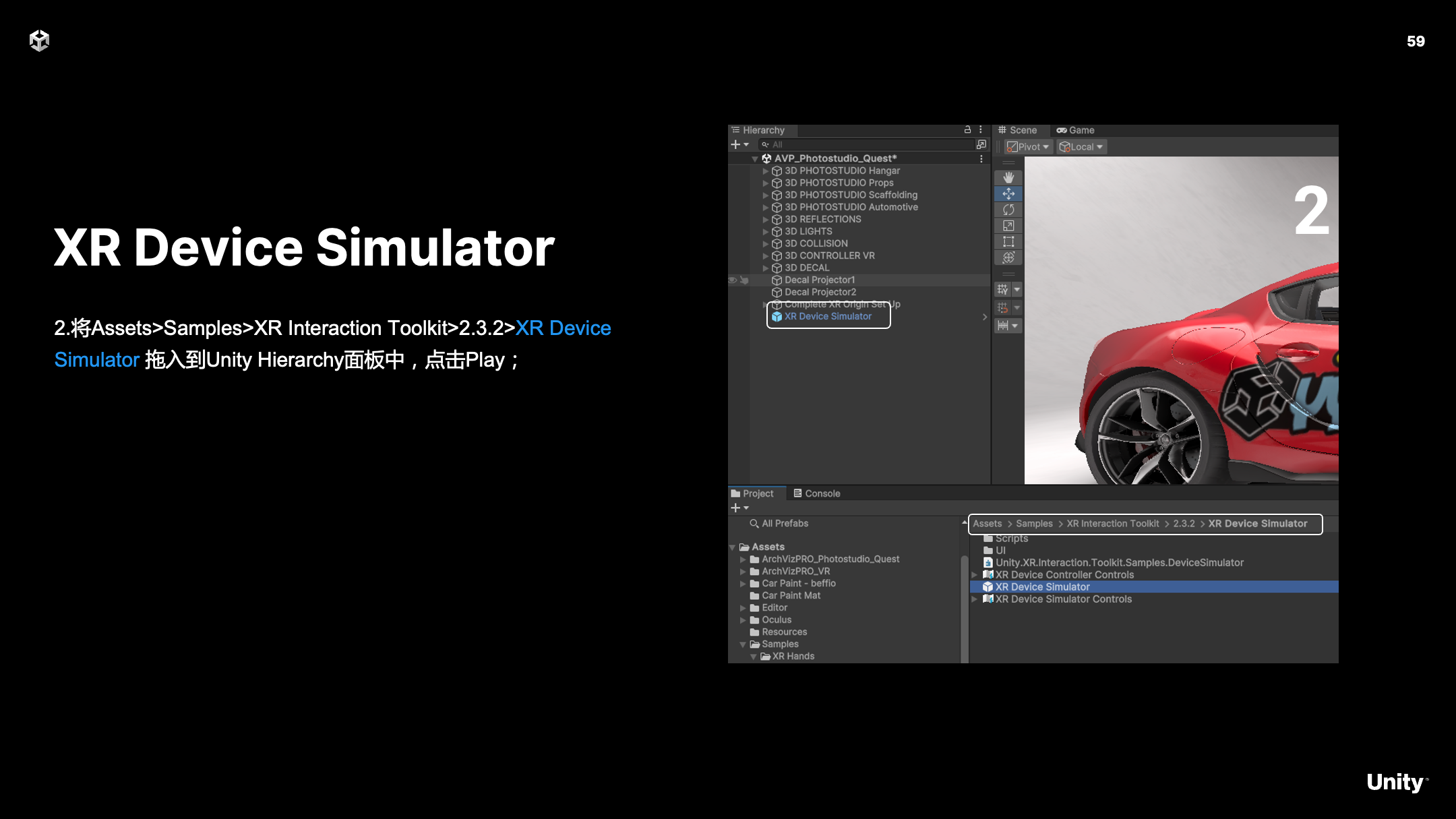Open the Pivot handle position dropdown
This screenshot has width=1456, height=819.
pos(1028,147)
